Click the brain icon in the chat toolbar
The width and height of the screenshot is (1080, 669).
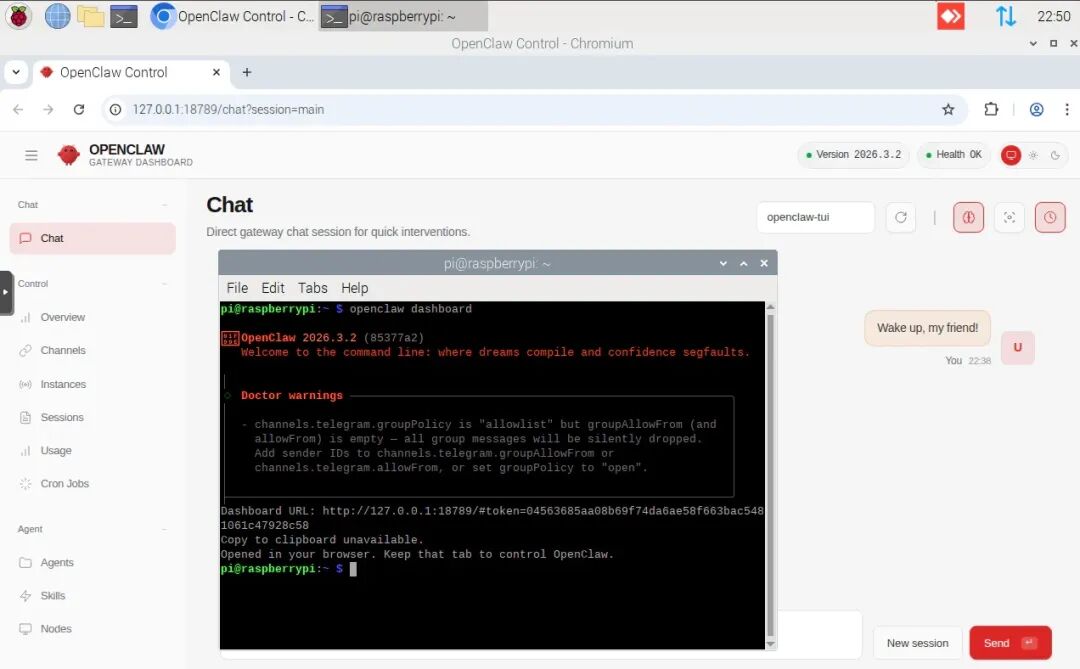[x=968, y=217]
